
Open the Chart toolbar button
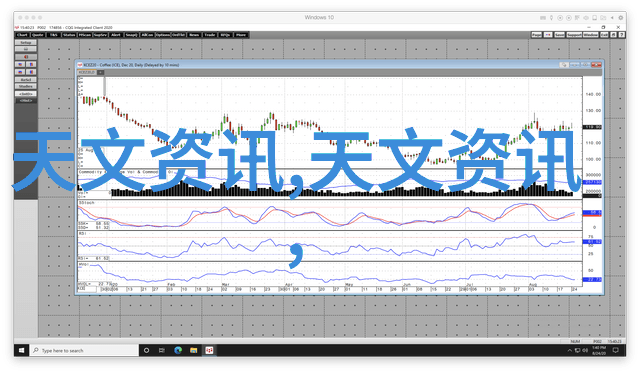pos(22,35)
